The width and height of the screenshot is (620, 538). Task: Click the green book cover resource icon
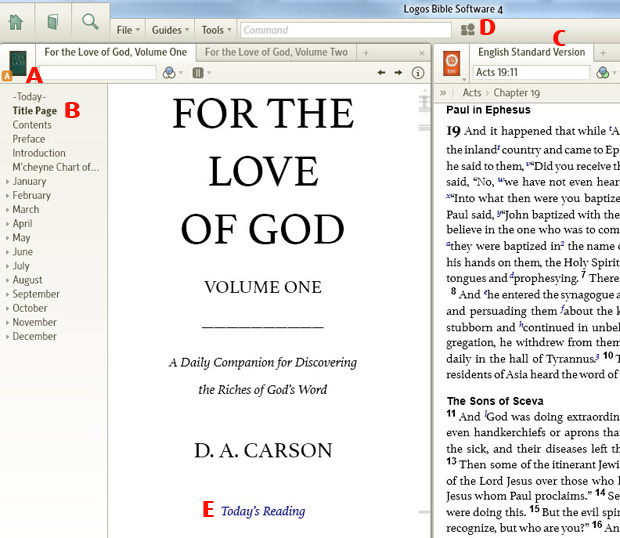click(x=18, y=64)
